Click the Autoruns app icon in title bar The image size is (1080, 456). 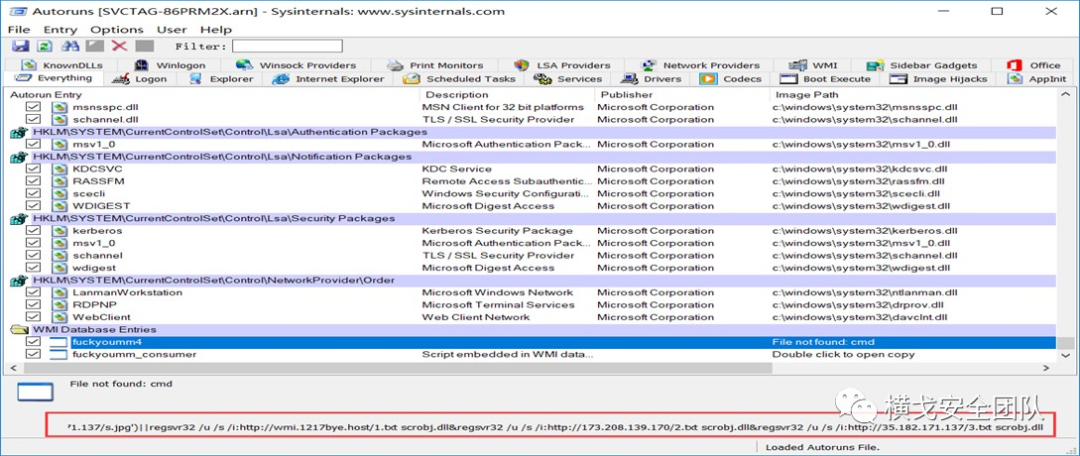coord(19,12)
